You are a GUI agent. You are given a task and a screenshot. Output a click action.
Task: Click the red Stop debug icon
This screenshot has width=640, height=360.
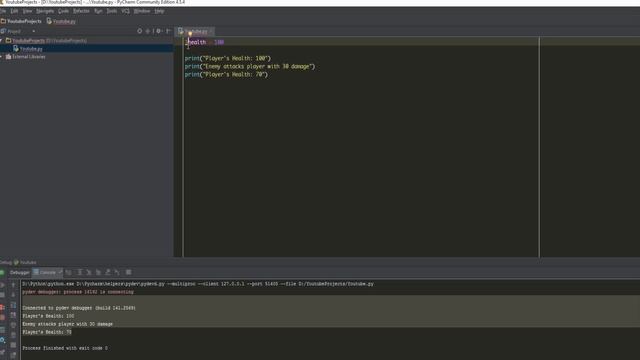click(2, 307)
